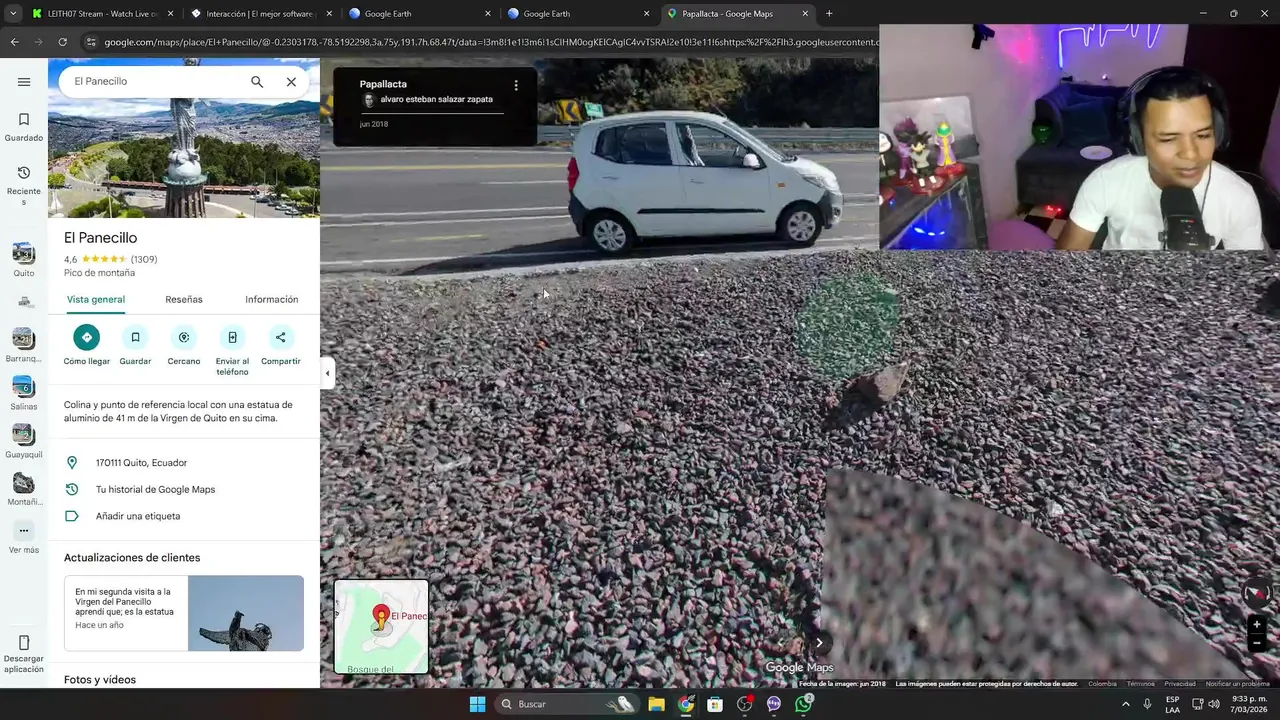Open the tab search dropdown
The width and height of the screenshot is (1280, 720).
coord(13,14)
